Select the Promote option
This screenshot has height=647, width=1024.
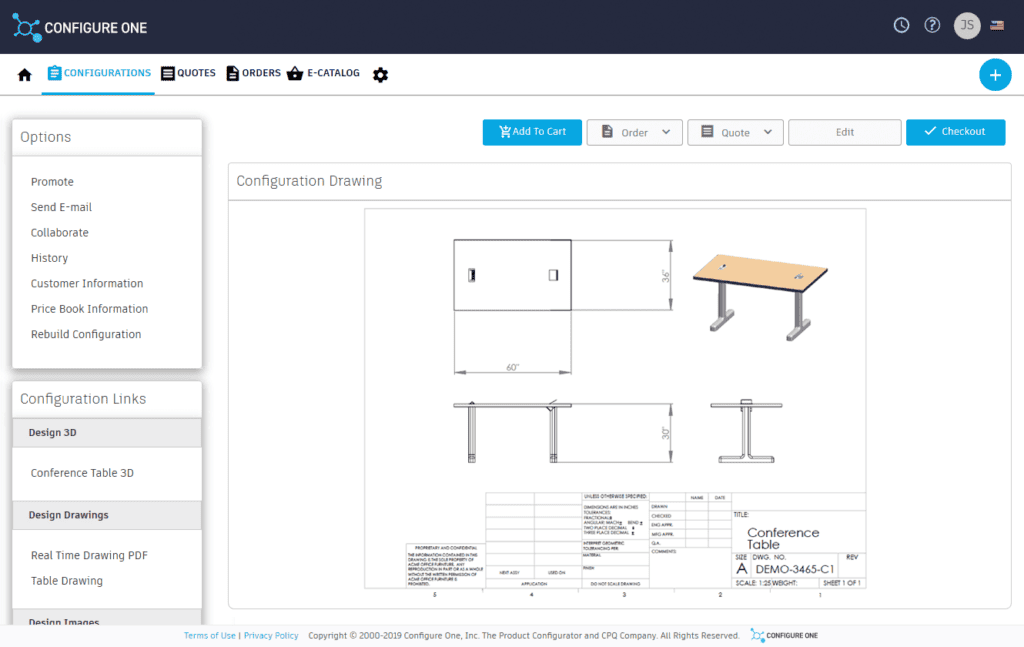coord(52,181)
